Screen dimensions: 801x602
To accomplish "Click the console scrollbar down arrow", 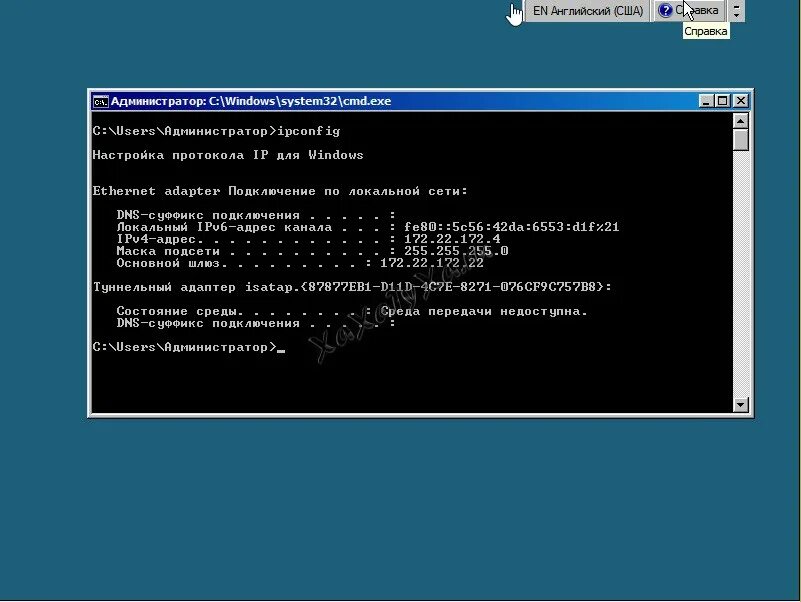I will click(x=741, y=405).
